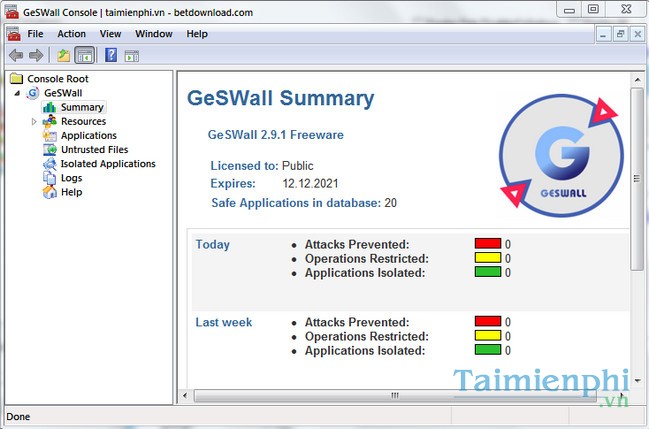The width and height of the screenshot is (649, 429).
Task: Select the Untrusted Files tree node
Action: click(x=94, y=150)
